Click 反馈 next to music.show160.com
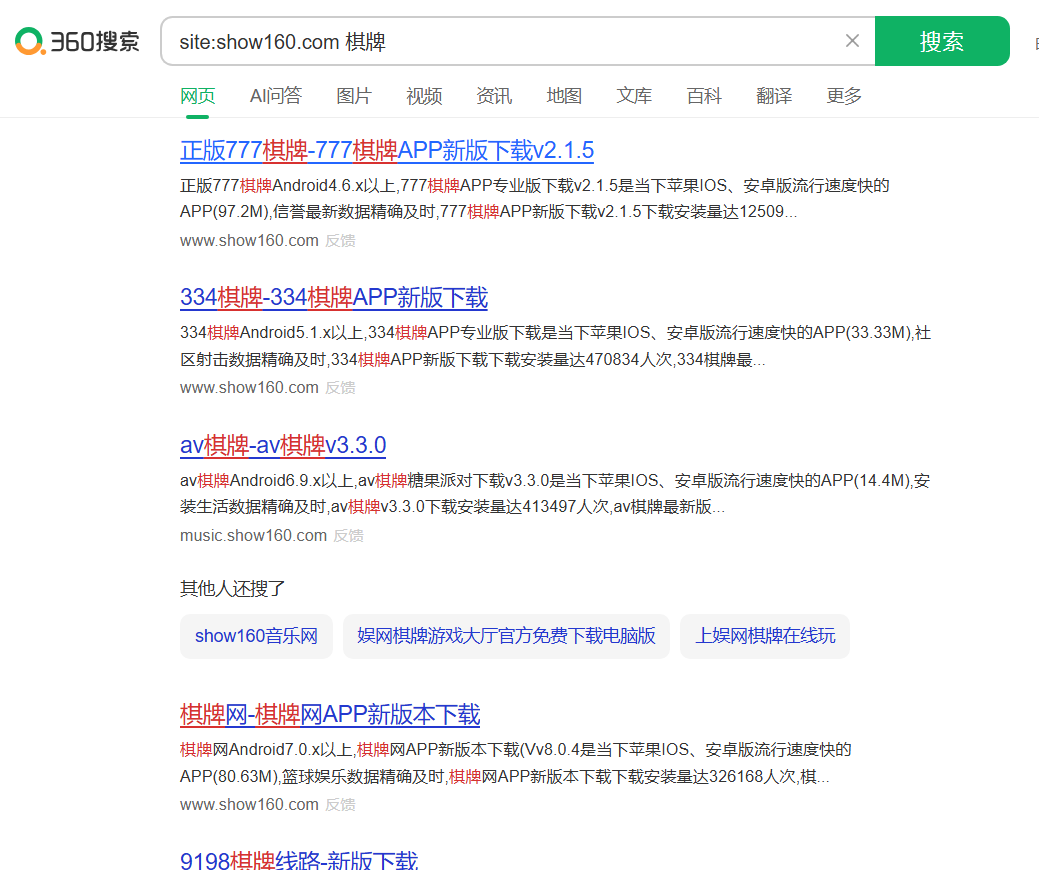 click(349, 535)
